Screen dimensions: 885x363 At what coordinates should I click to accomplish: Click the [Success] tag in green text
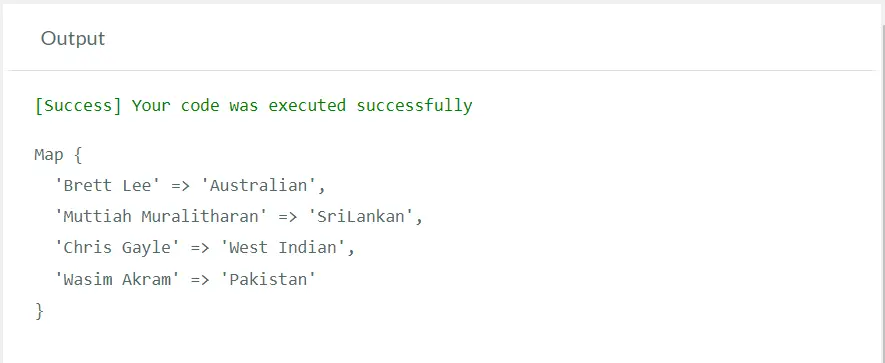(x=78, y=106)
